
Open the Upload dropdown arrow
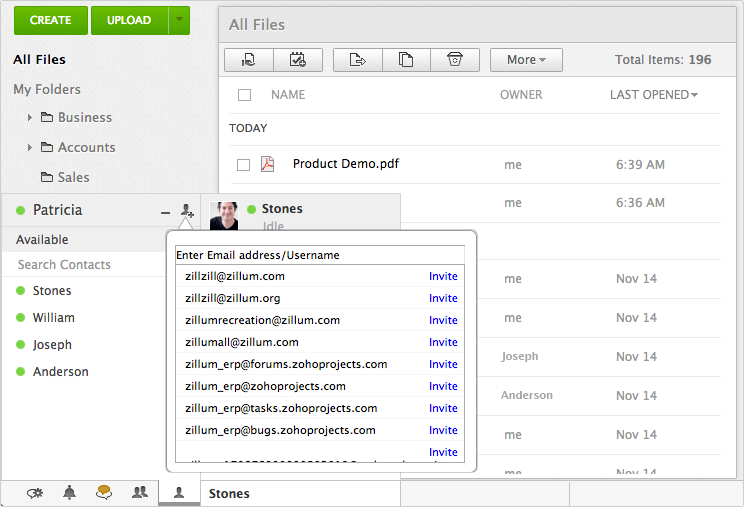(x=179, y=20)
